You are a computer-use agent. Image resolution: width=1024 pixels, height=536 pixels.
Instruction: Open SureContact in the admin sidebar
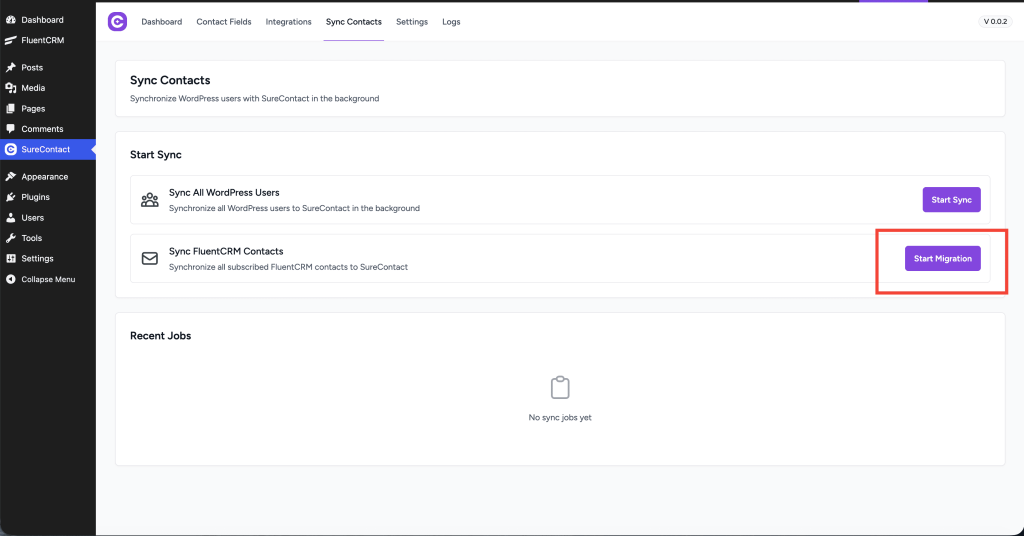(45, 149)
